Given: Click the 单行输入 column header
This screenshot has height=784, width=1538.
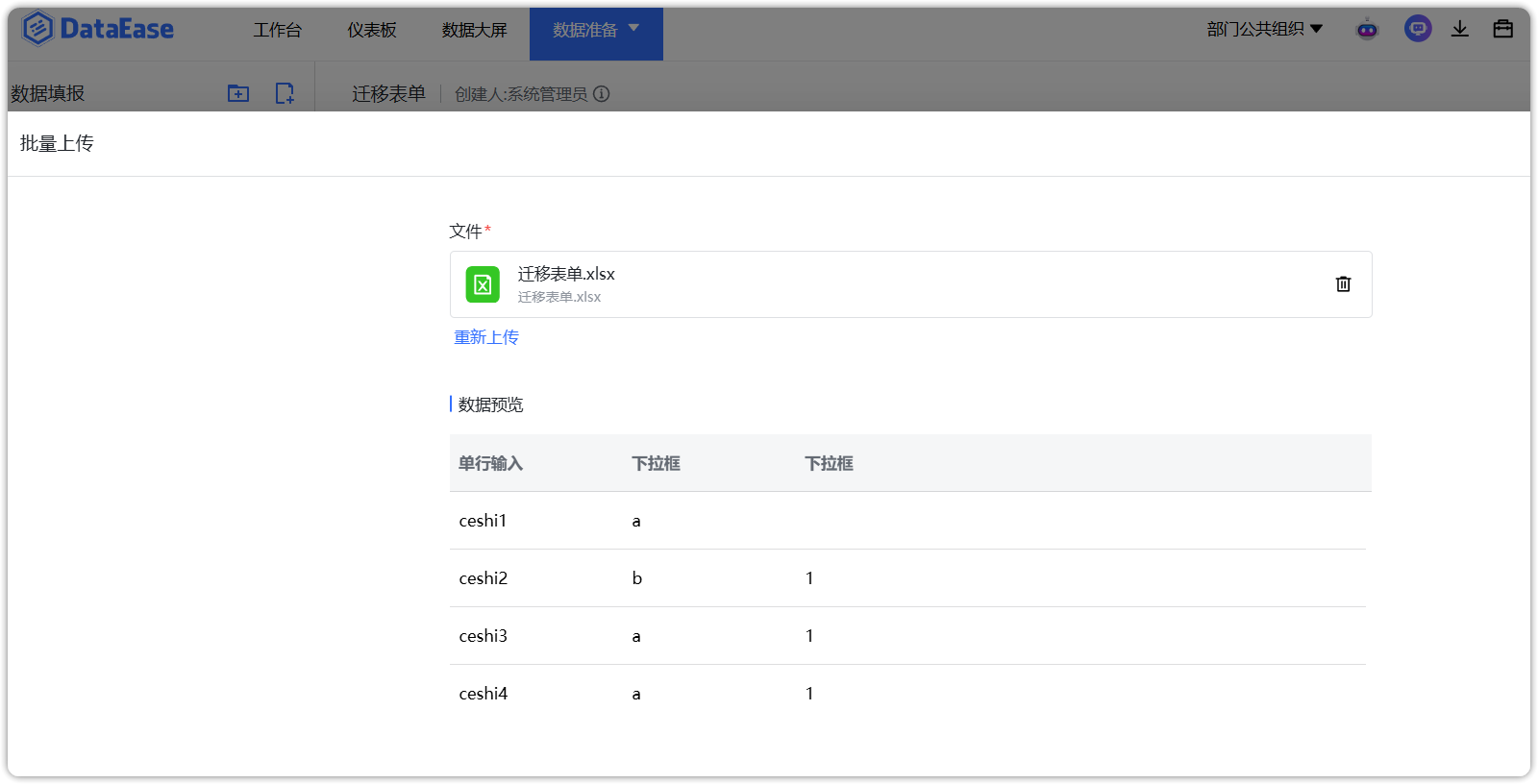Looking at the screenshot, I should point(490,463).
